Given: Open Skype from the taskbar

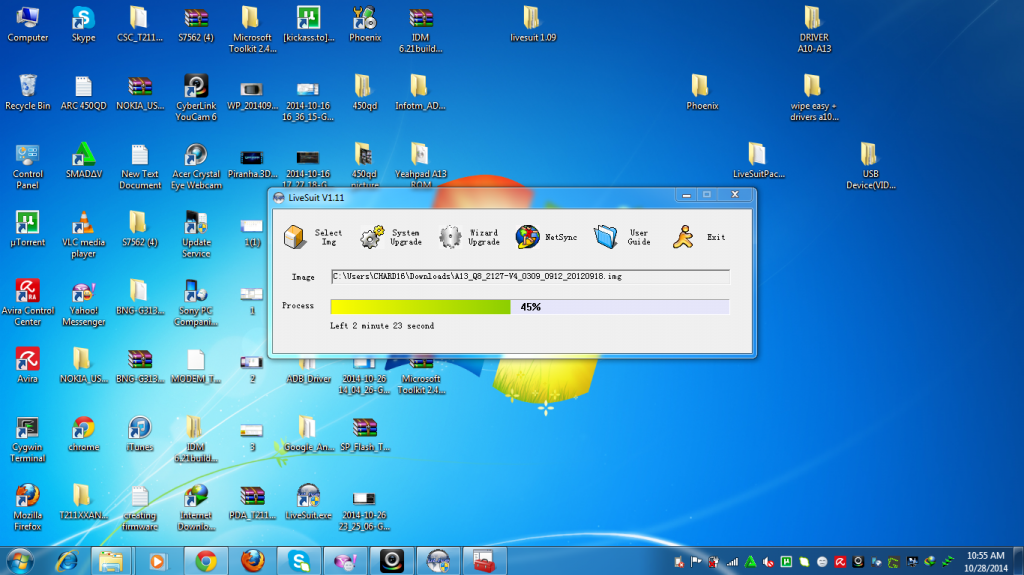Looking at the screenshot, I should coord(299,561).
